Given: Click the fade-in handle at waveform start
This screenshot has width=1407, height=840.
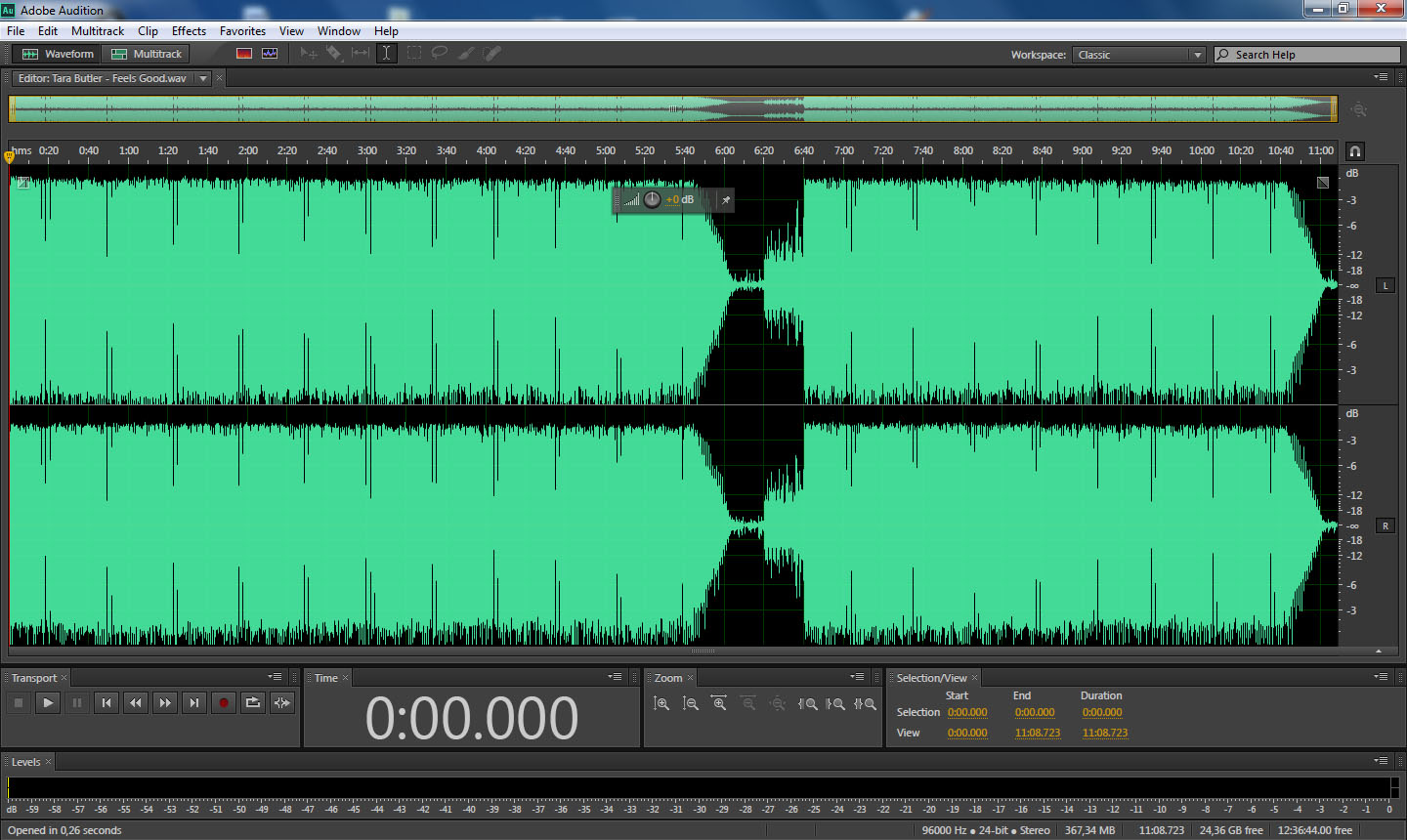Looking at the screenshot, I should pyautogui.click(x=22, y=183).
